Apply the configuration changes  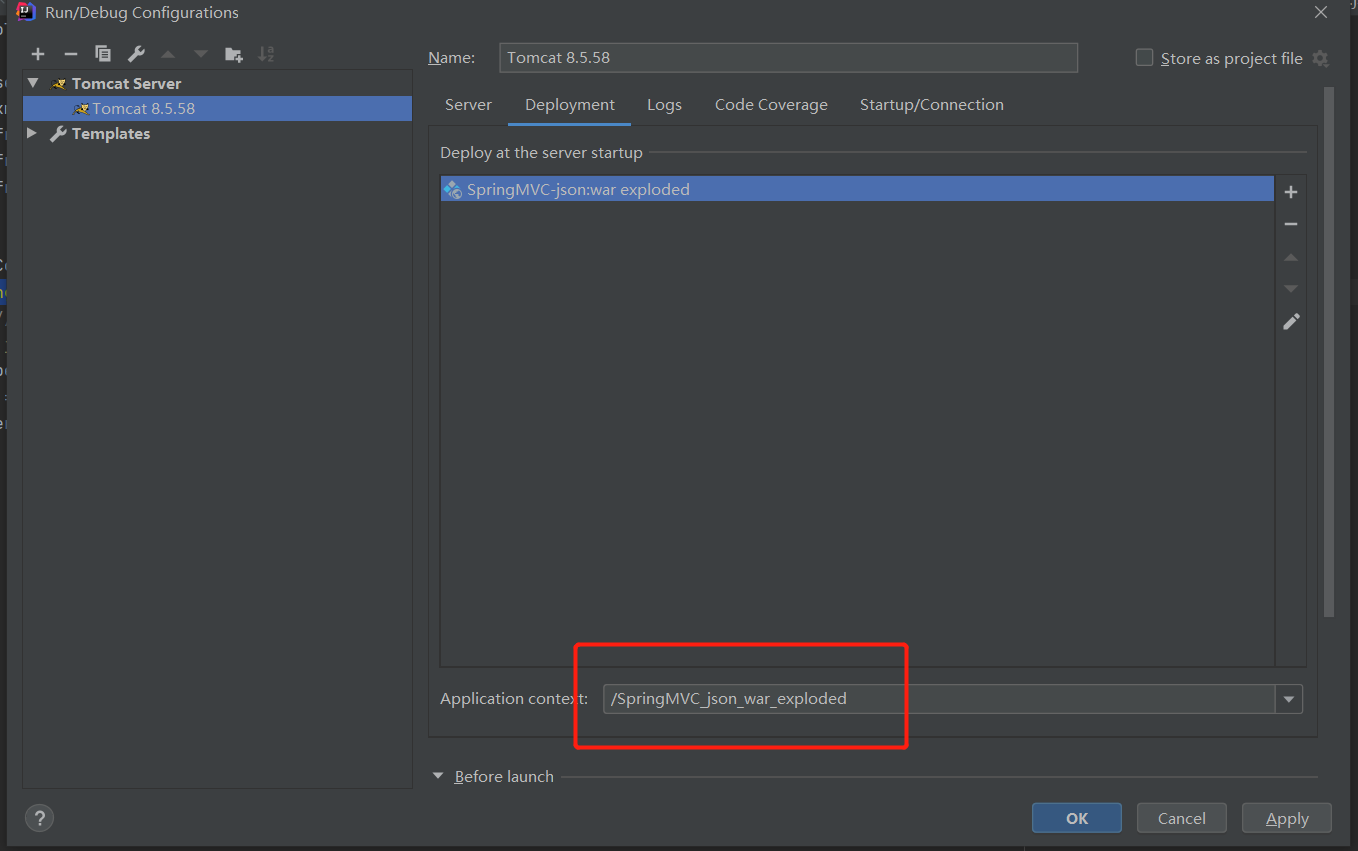[x=1287, y=818]
